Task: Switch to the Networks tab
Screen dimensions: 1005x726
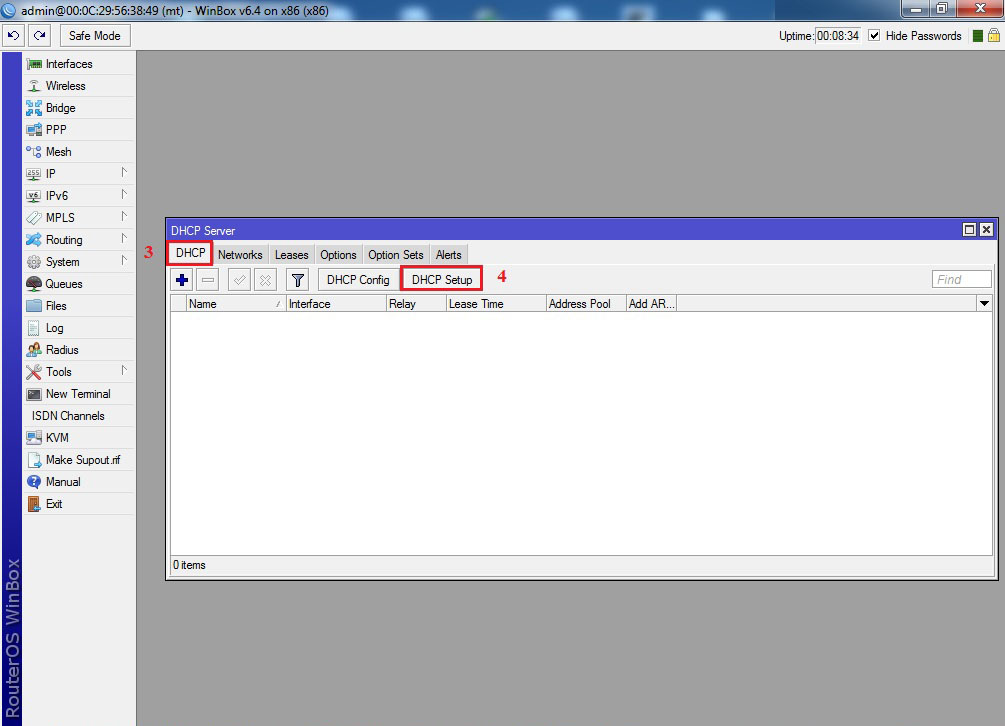Action: tap(240, 255)
